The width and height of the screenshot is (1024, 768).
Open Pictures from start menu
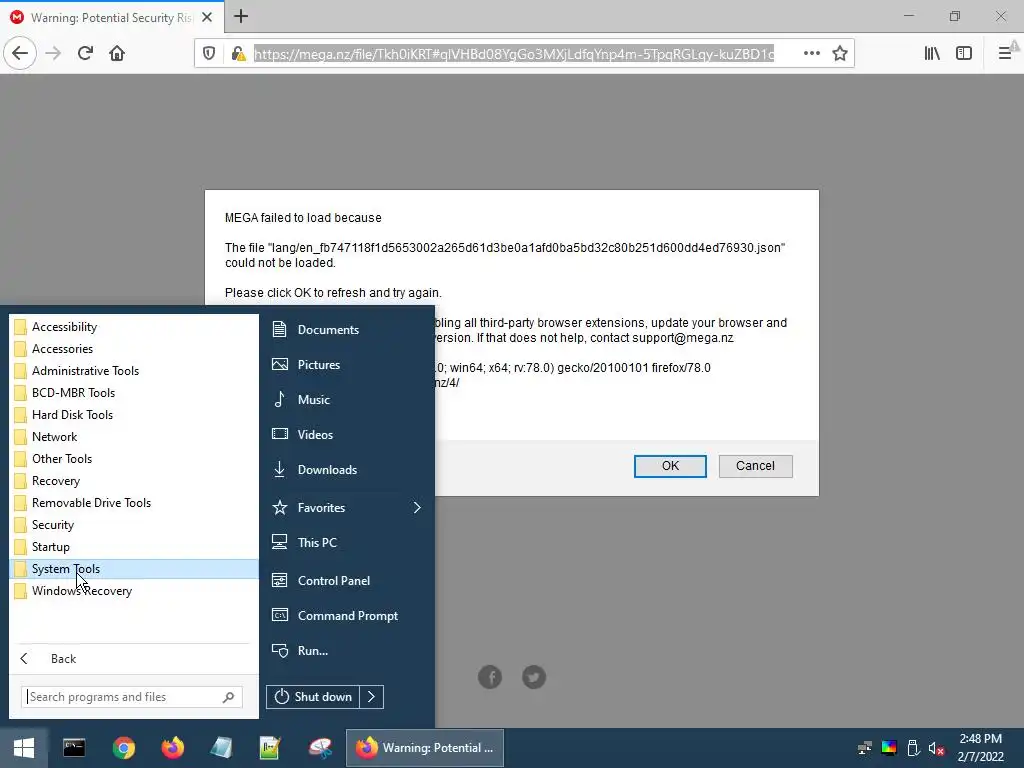coord(347,364)
